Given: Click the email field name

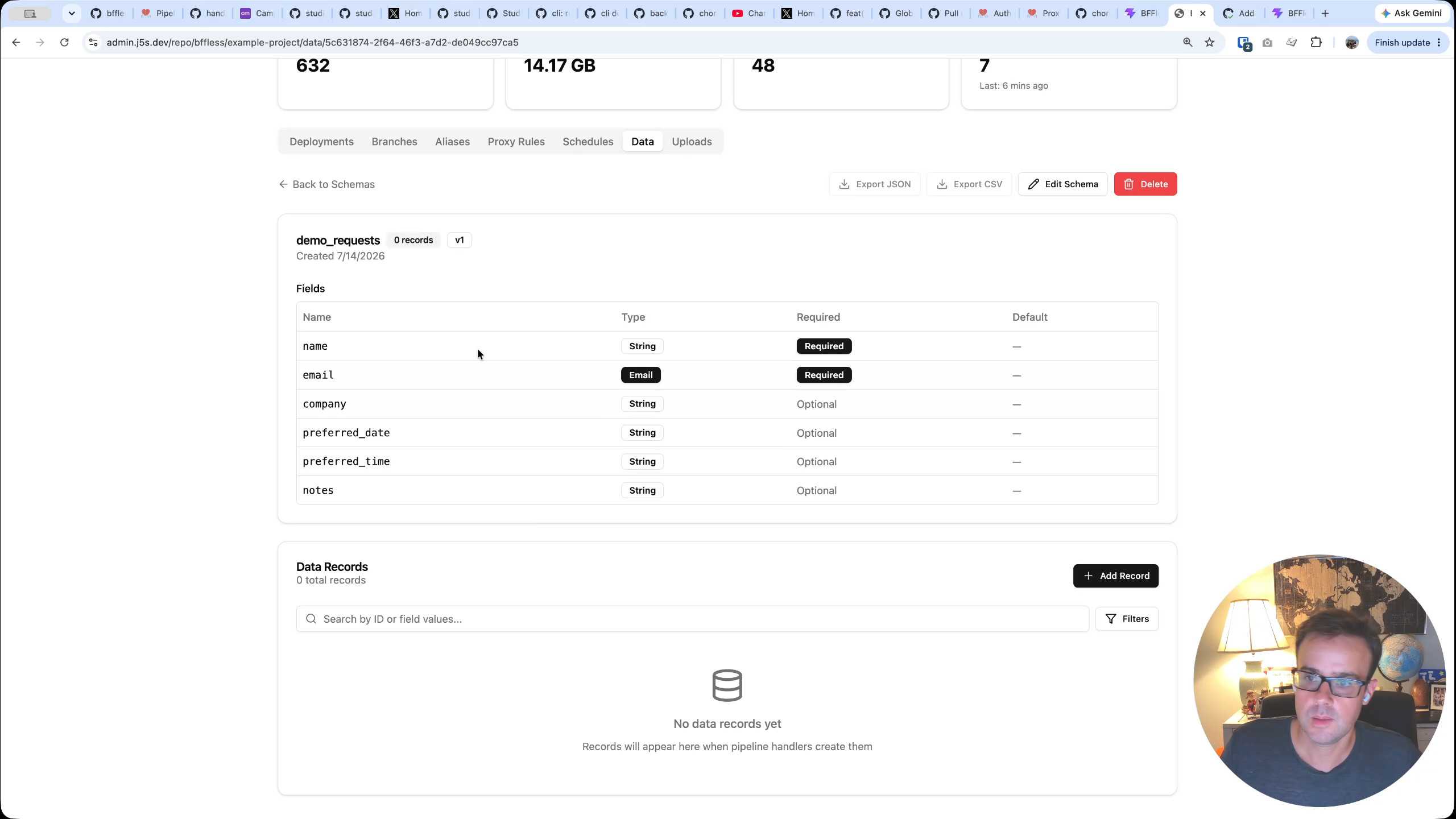Looking at the screenshot, I should click(x=318, y=375).
